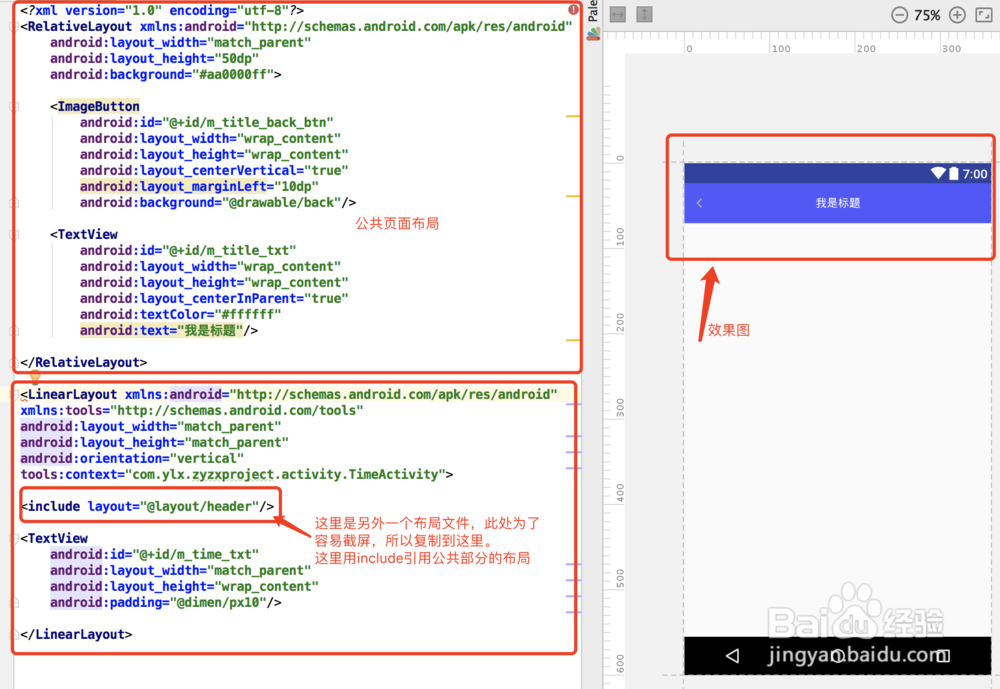The height and width of the screenshot is (689, 1000).
Task: Click the </LinearLayout> closing tag
Action: (x=76, y=634)
